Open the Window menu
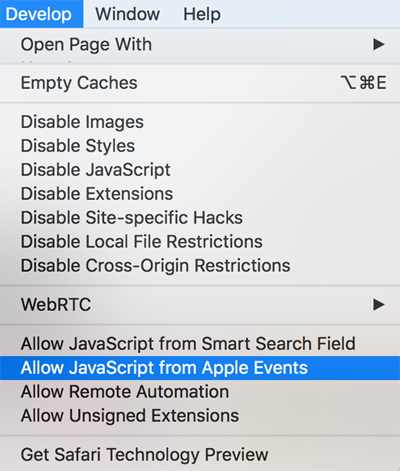The height and width of the screenshot is (471, 400). click(x=127, y=14)
